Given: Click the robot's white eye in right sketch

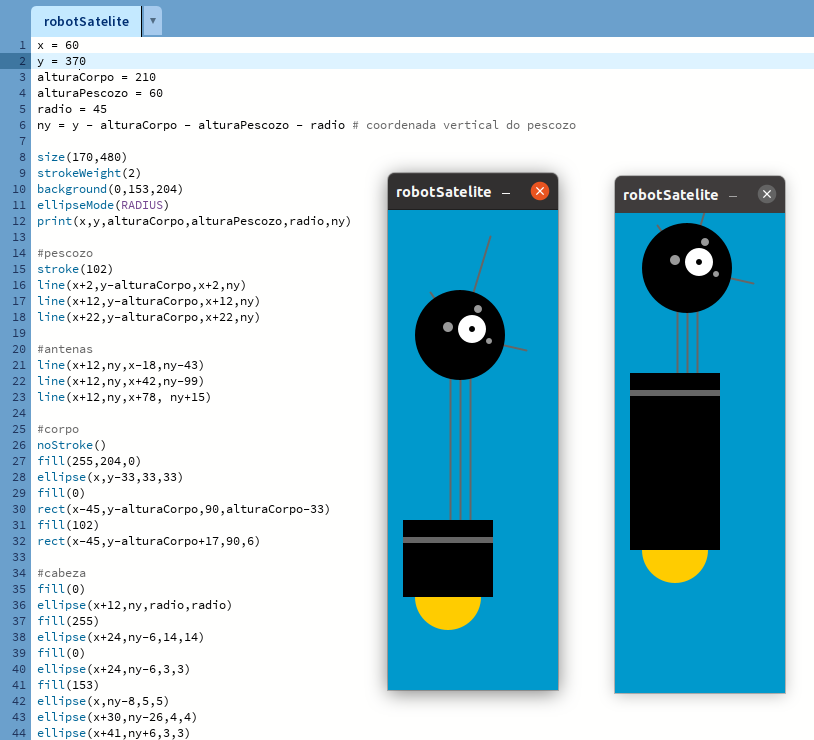Looking at the screenshot, I should point(699,262).
